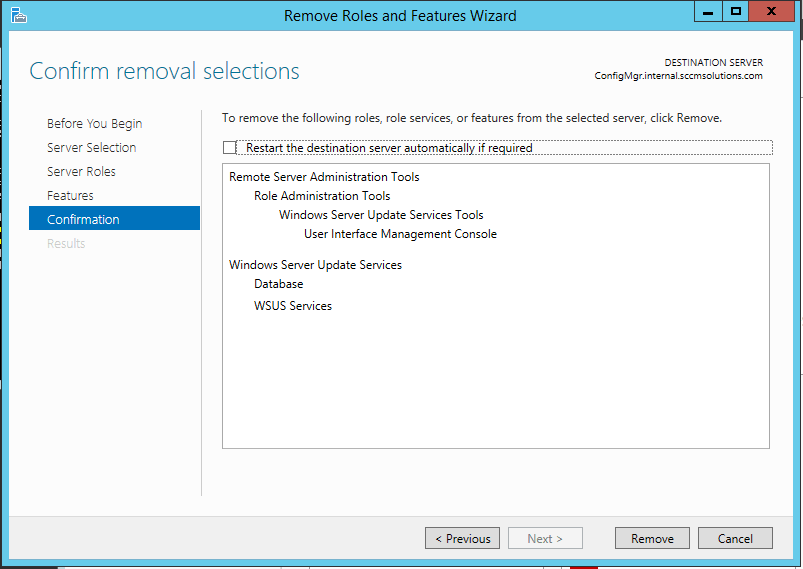Screen dimensions: 803x569
Task: Click User Interface Management Console entry
Action: (400, 234)
